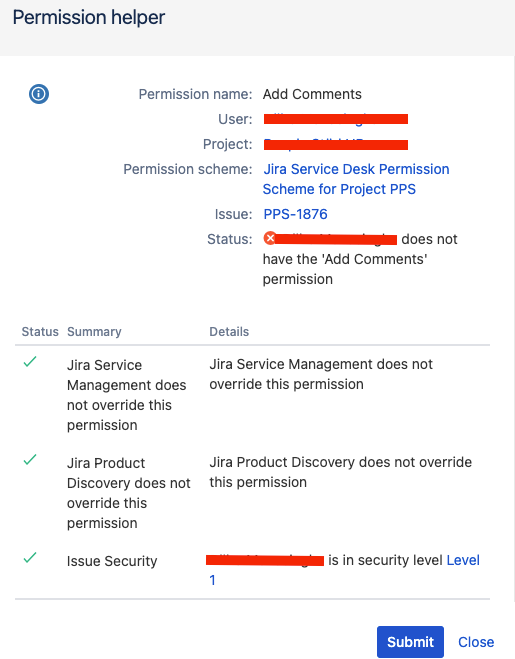Click the green checkmark for Jira Service Management
The image size is (515, 659).
tap(30, 362)
